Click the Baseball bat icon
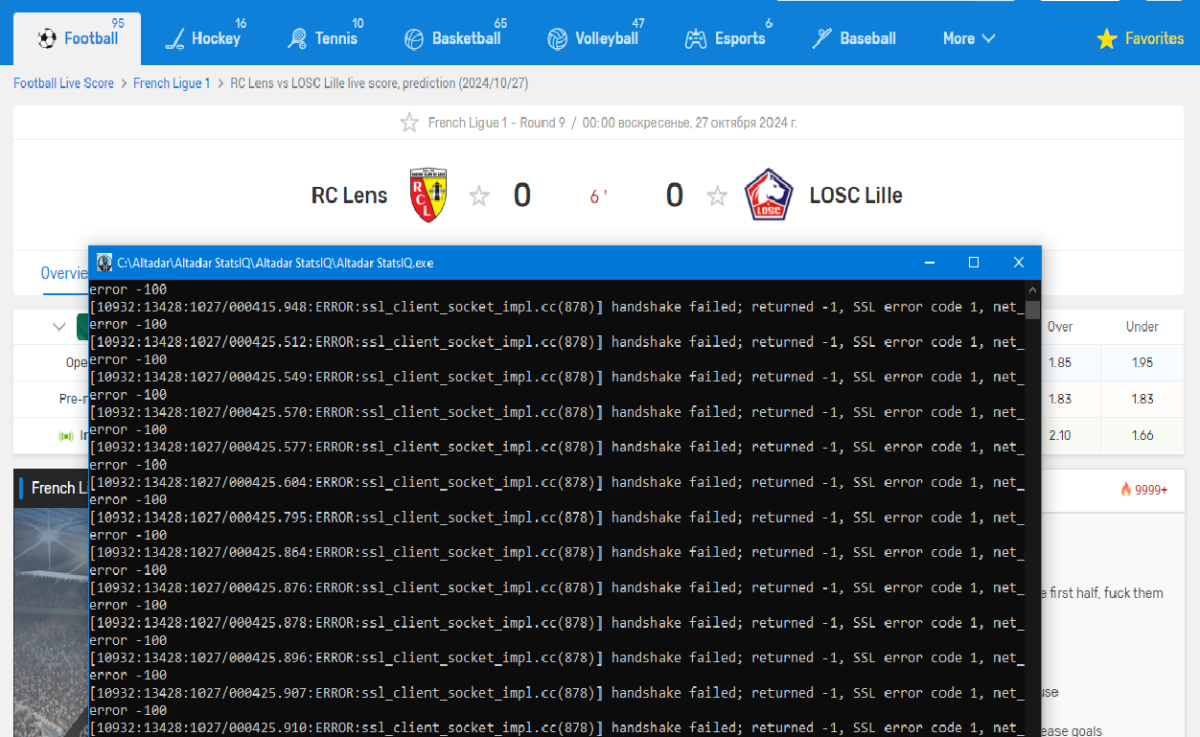The image size is (1200, 737). click(822, 39)
